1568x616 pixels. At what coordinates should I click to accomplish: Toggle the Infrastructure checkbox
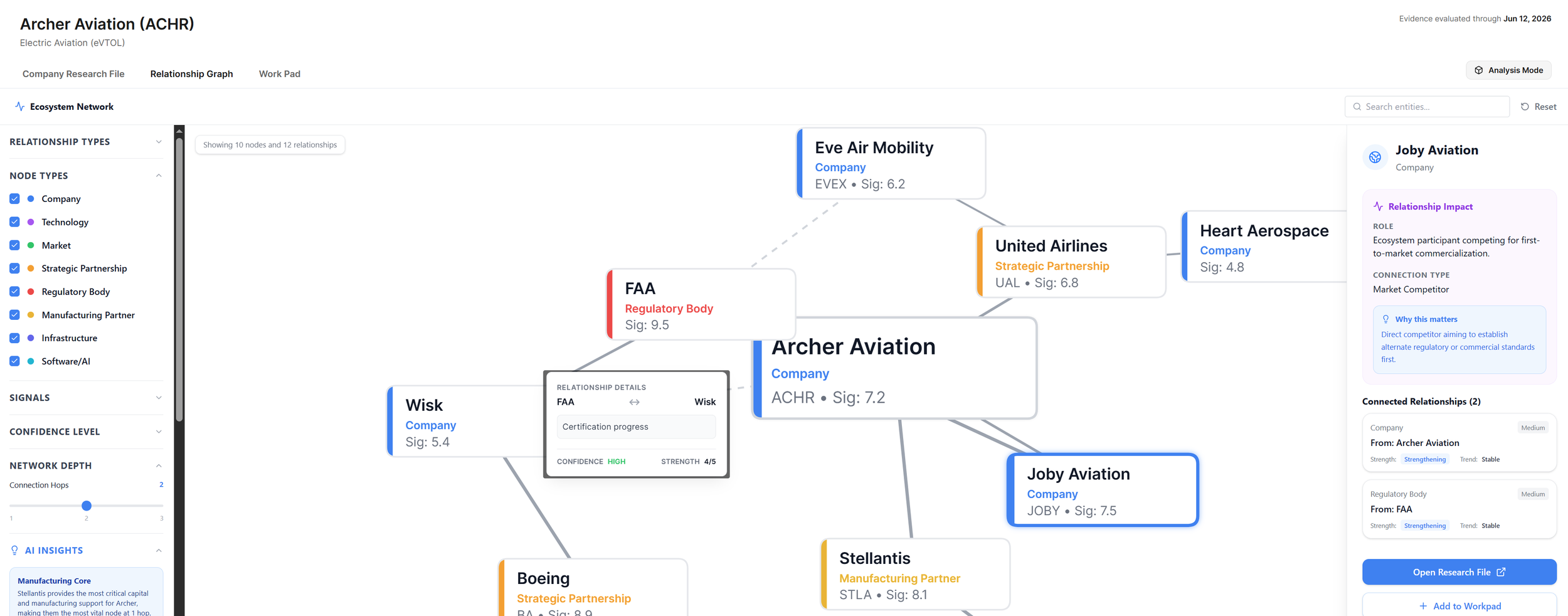click(14, 338)
